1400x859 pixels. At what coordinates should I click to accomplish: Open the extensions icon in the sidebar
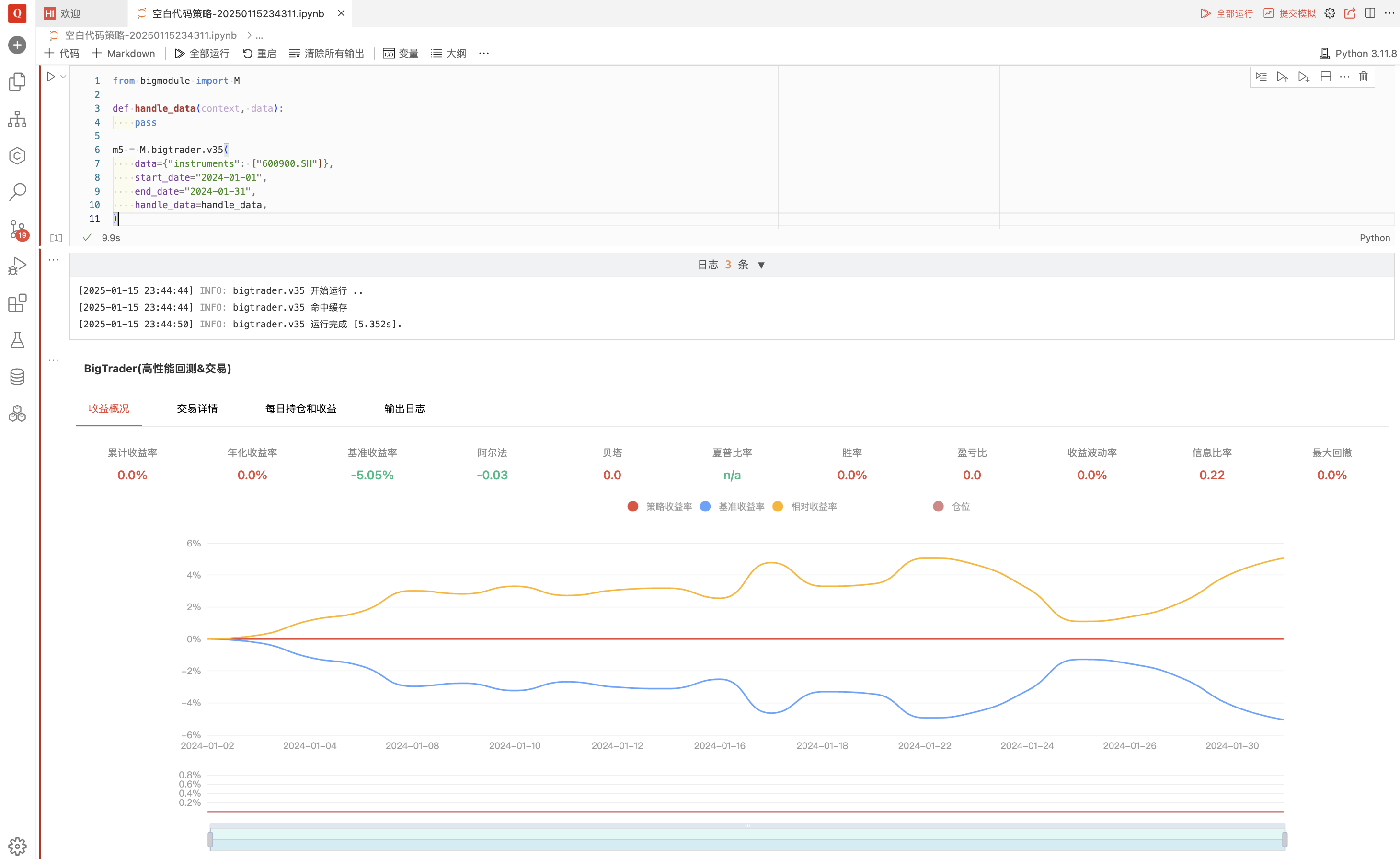pyautogui.click(x=18, y=303)
